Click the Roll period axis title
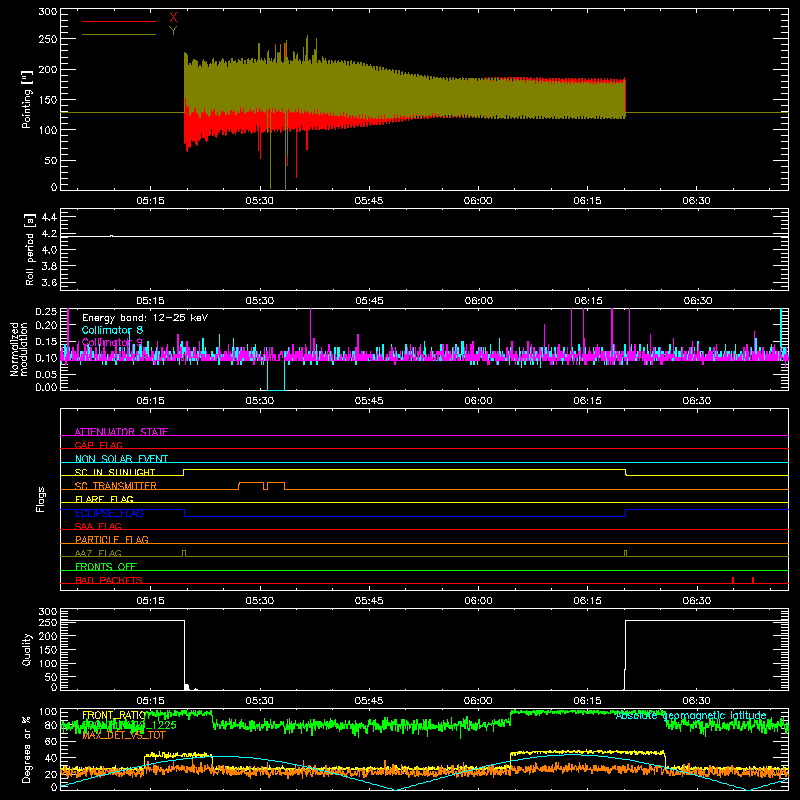The height and width of the screenshot is (800, 800). click(29, 249)
